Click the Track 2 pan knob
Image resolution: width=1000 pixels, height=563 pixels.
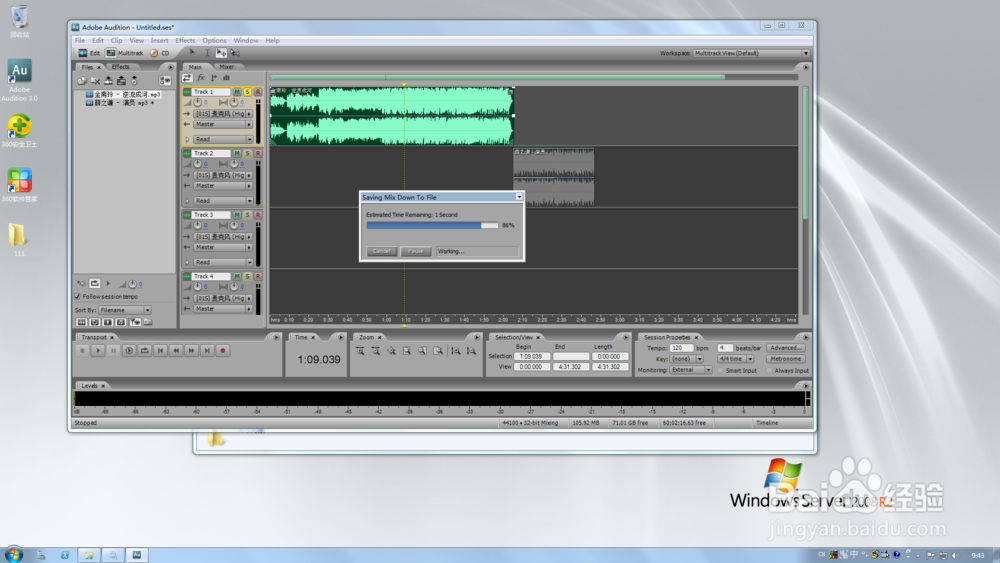(x=234, y=164)
